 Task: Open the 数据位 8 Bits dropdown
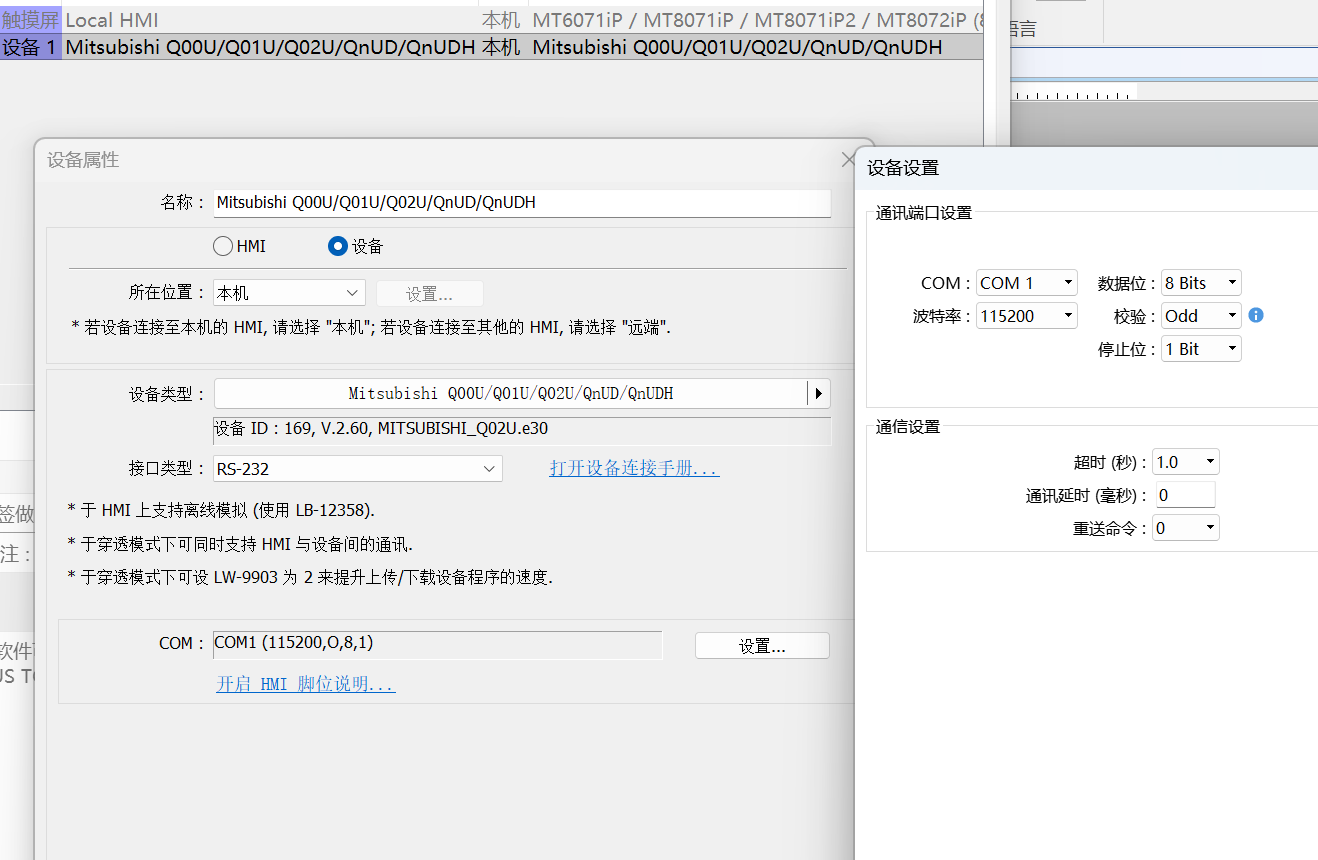click(1201, 283)
